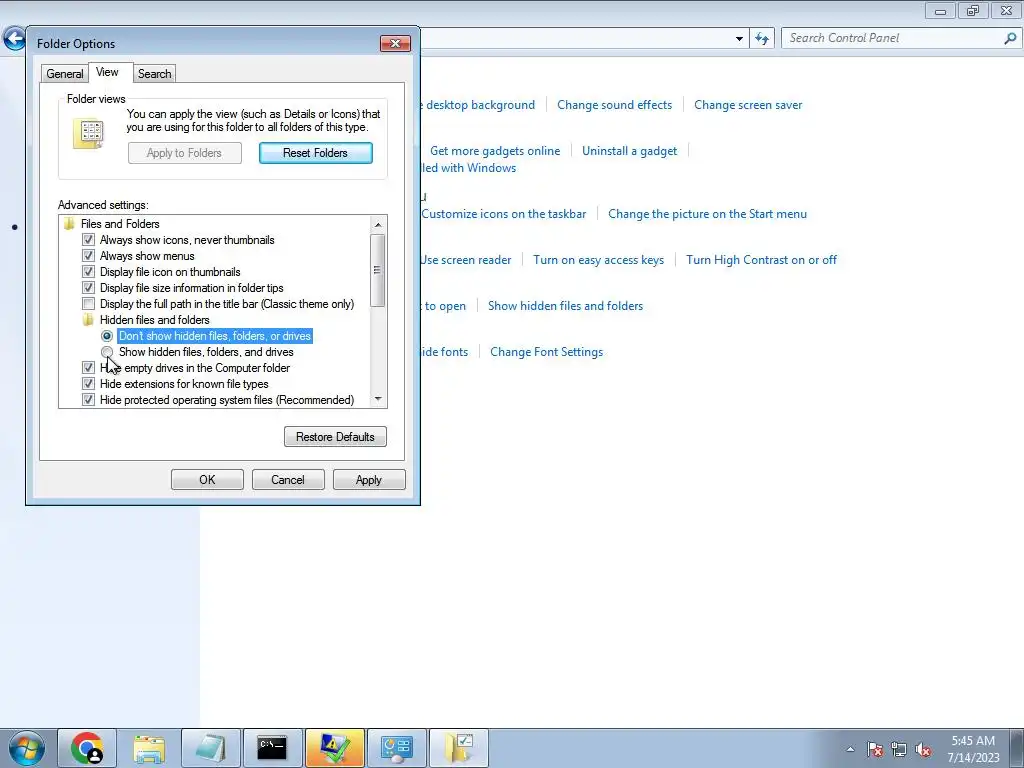Open Change sound effects link
Viewport: 1024px width, 768px height.
[615, 105]
